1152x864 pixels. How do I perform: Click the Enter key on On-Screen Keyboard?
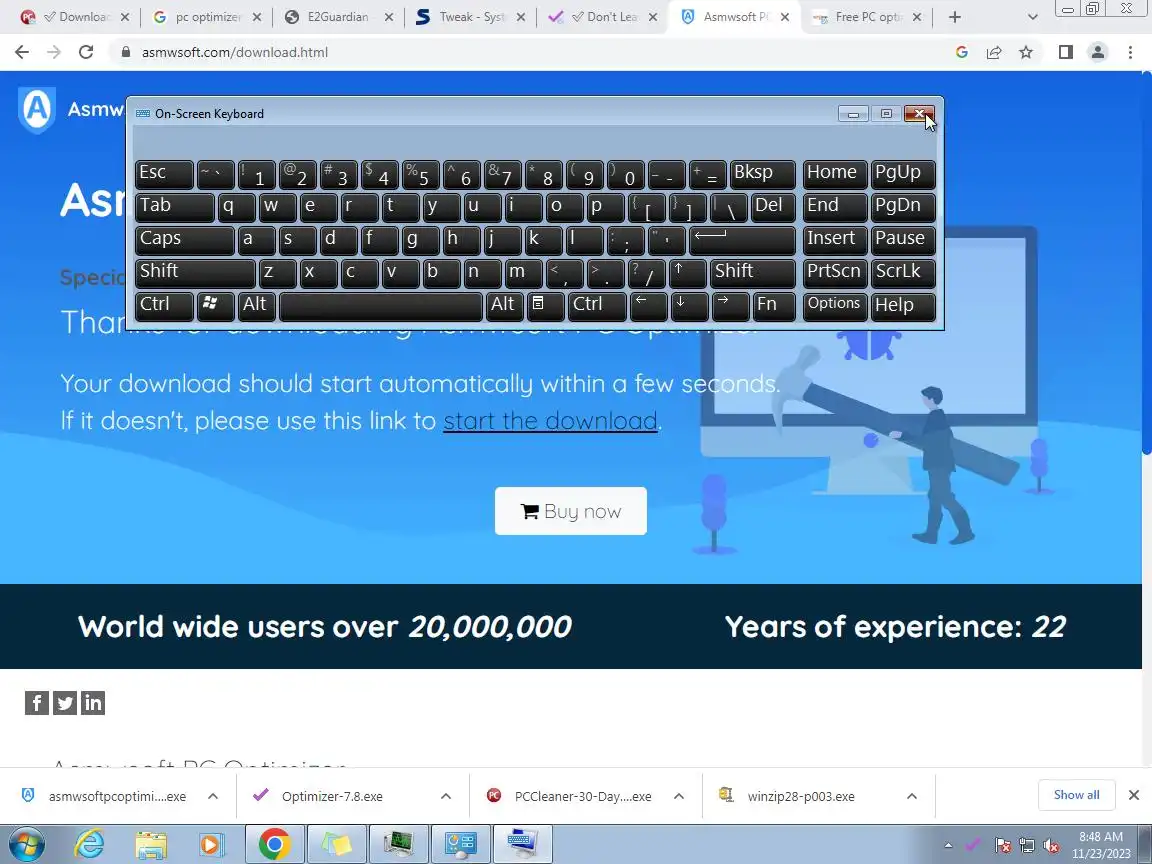tap(742, 240)
